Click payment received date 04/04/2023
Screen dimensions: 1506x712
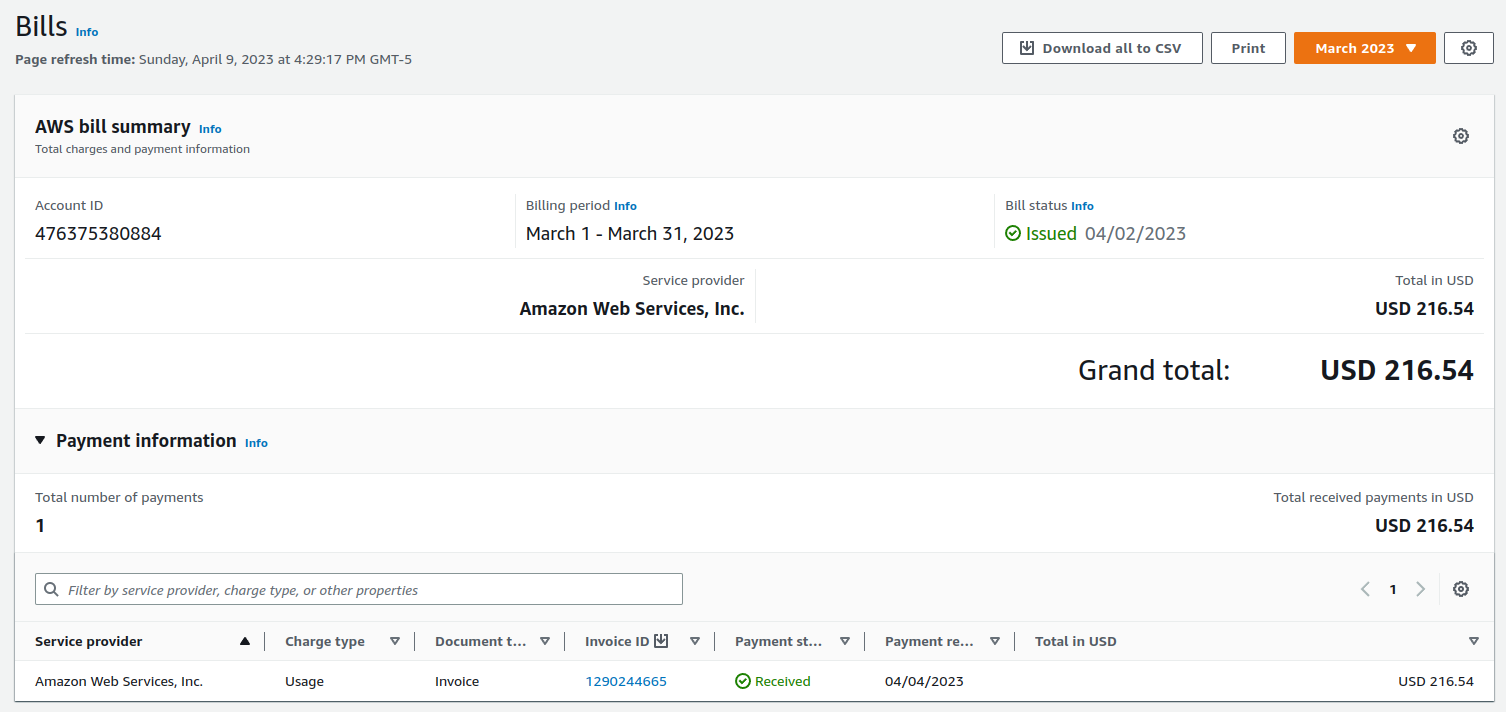point(924,681)
